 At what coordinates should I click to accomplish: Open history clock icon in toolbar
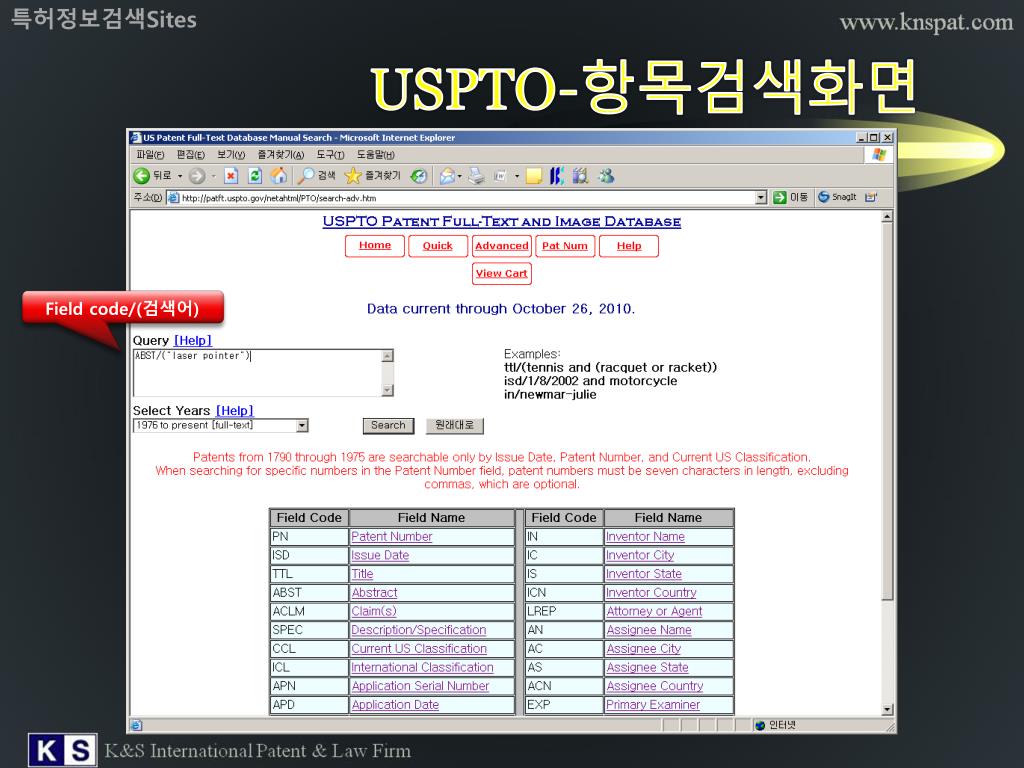pyautogui.click(x=419, y=176)
